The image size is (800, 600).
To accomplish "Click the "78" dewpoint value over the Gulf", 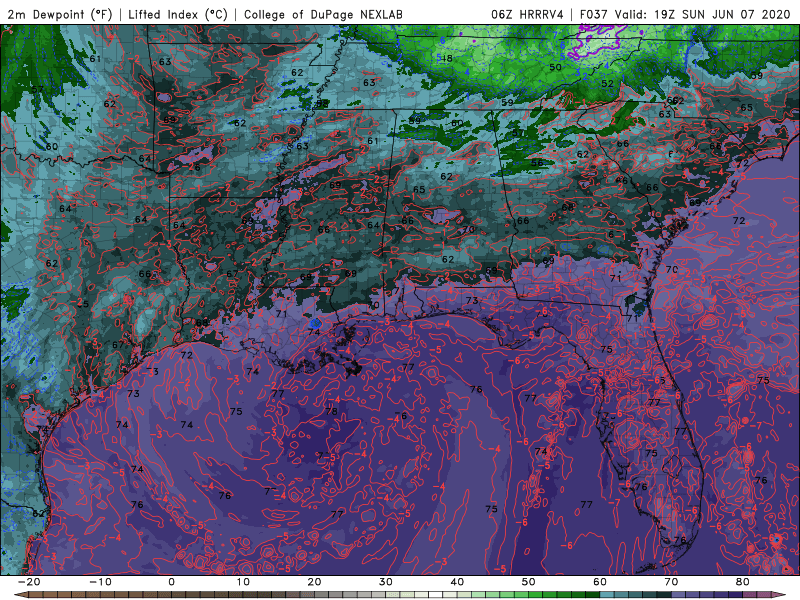I will [x=331, y=411].
